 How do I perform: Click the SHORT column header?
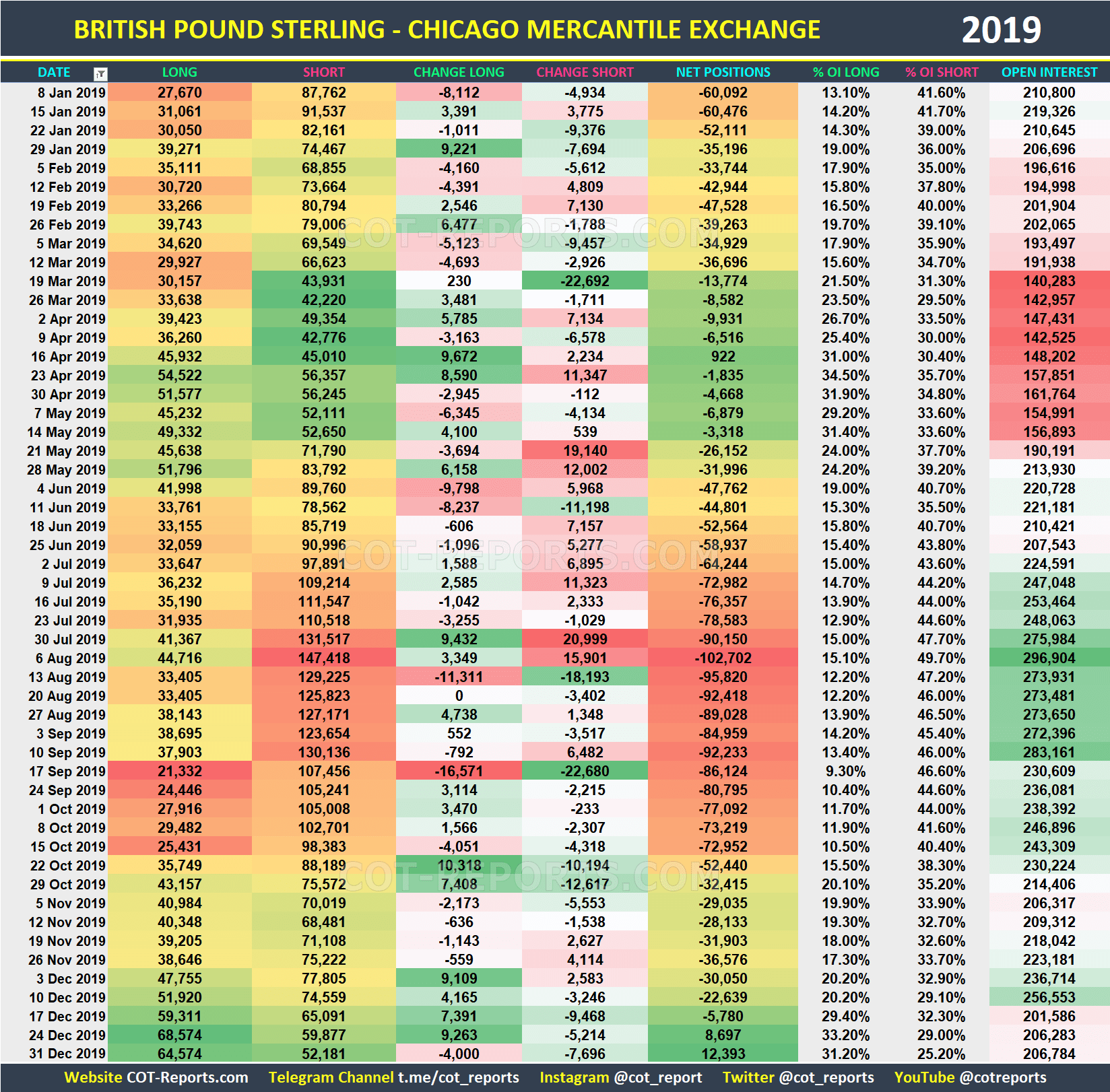[324, 73]
